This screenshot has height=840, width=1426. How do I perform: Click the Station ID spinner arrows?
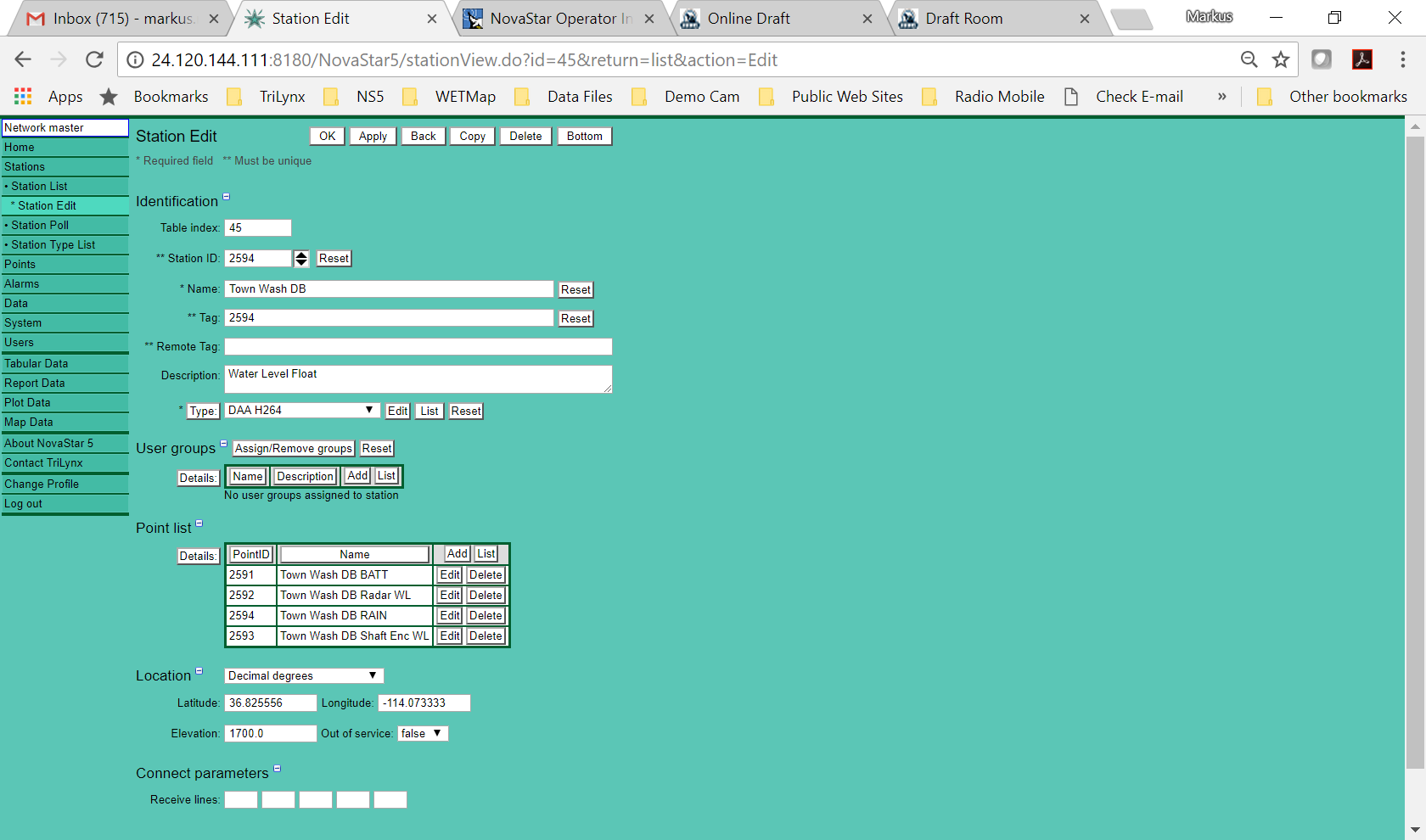pyautogui.click(x=301, y=259)
